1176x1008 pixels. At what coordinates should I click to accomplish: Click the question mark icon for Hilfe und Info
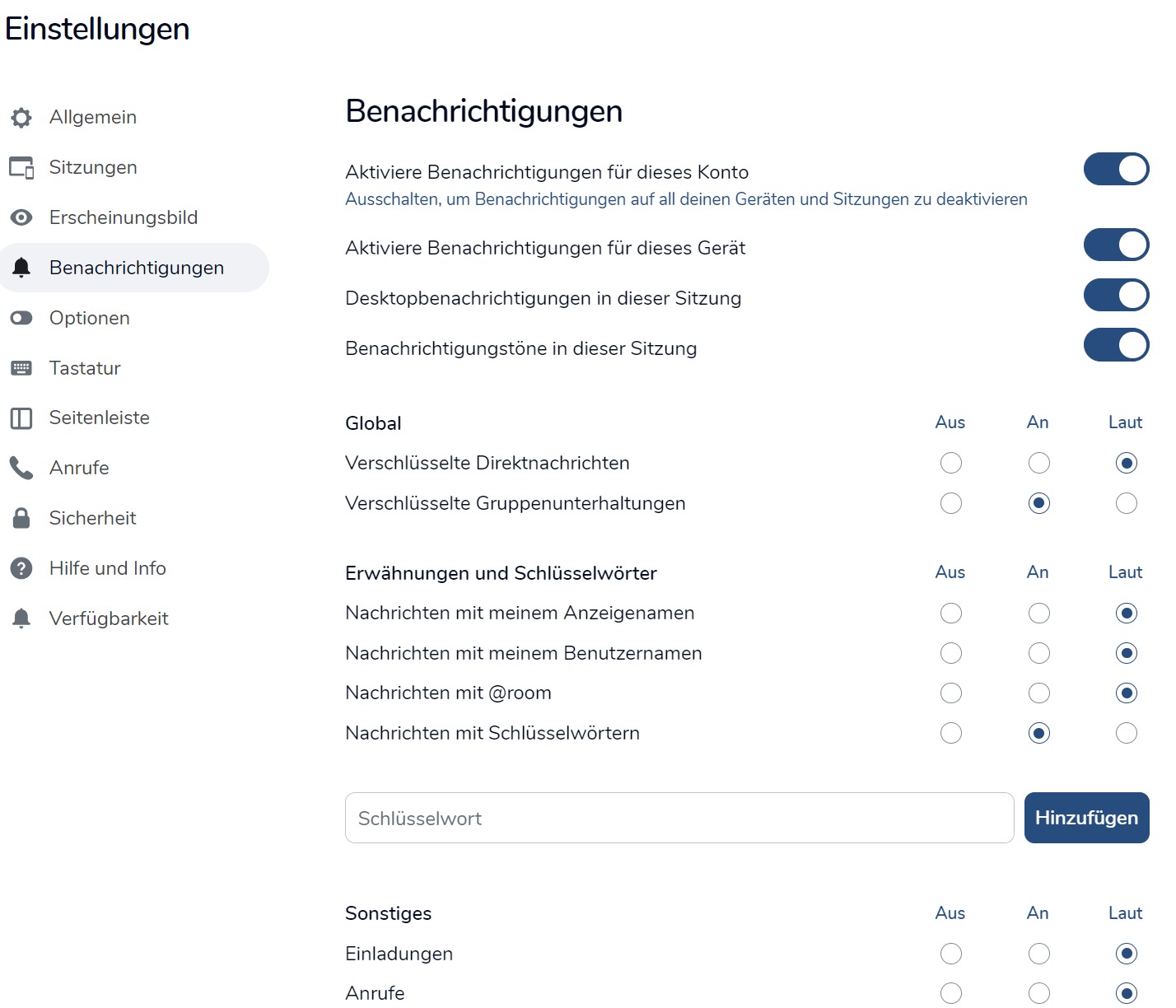21,568
